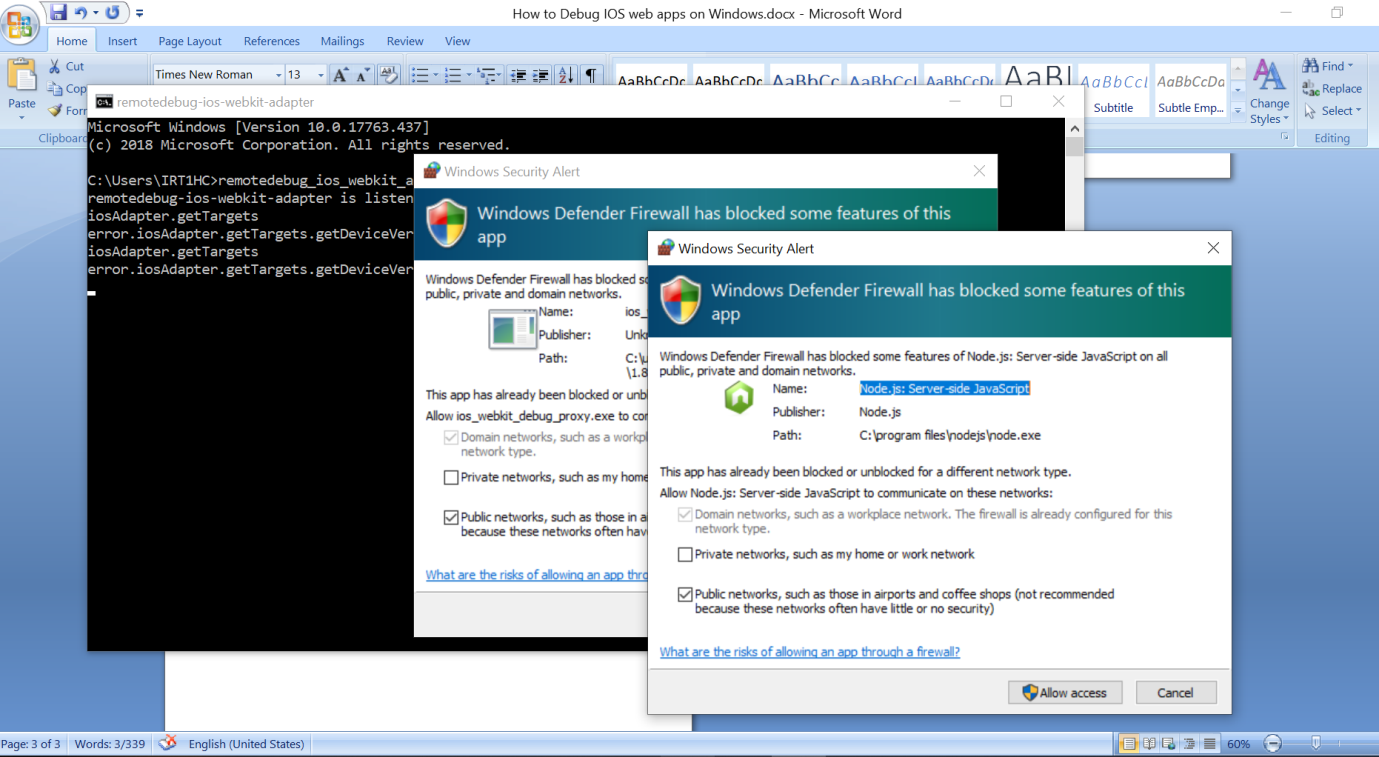Screen dimensions: 1379x757
Task: Click the English (United States) language indicator
Action: [246, 744]
